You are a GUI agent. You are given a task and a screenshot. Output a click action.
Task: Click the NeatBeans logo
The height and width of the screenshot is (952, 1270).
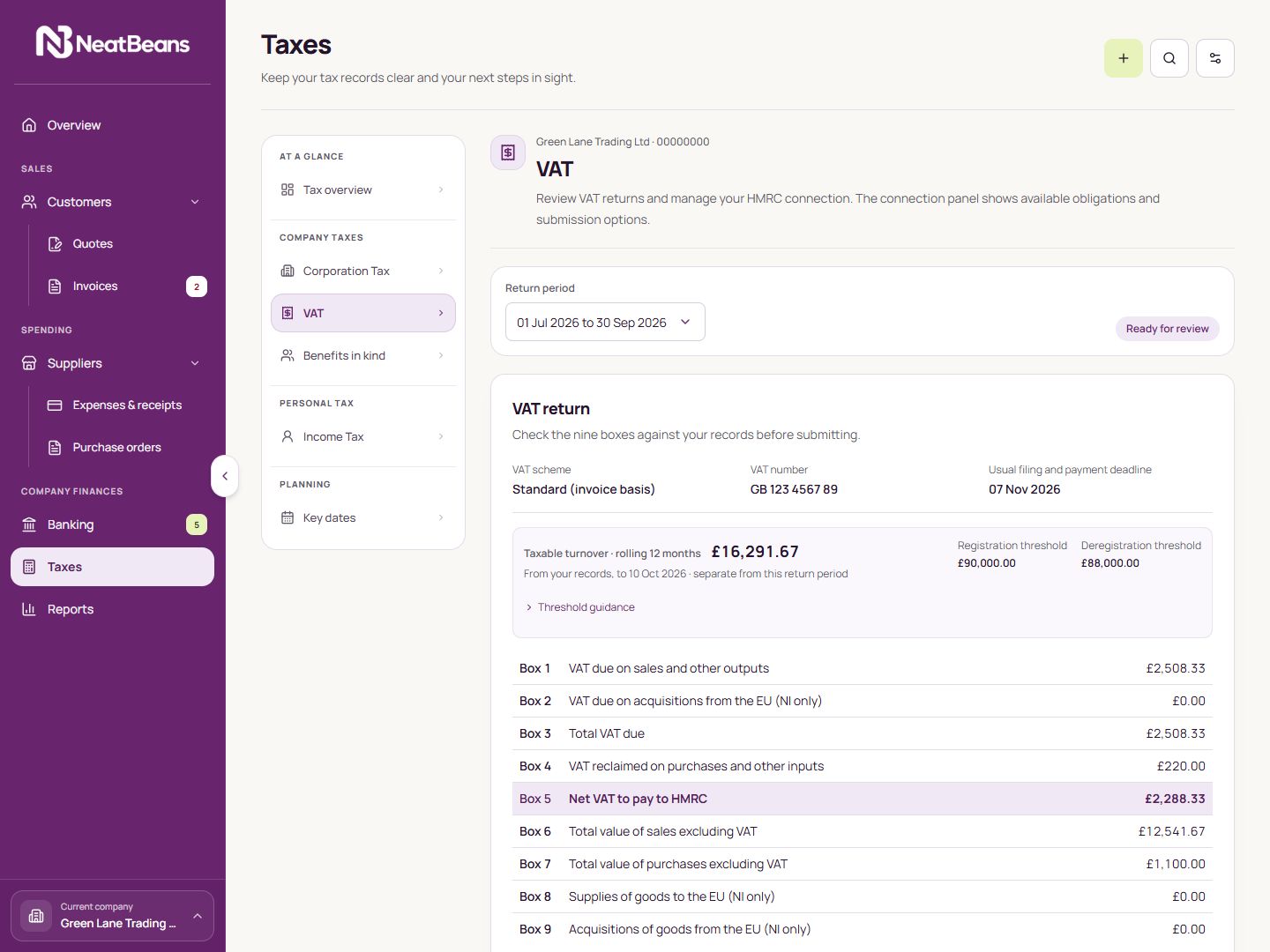click(112, 41)
